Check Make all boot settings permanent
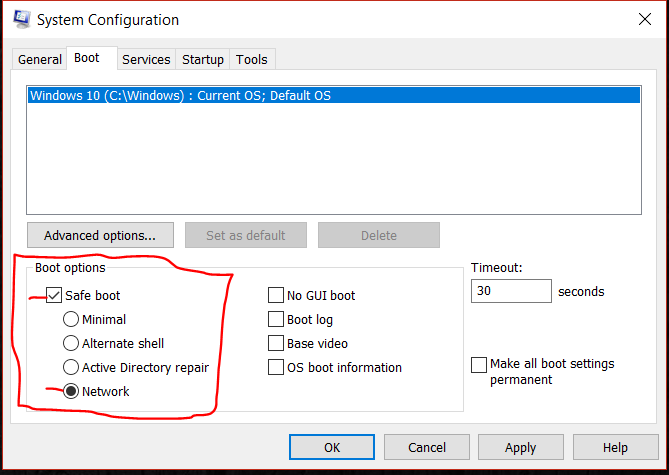 click(480, 365)
